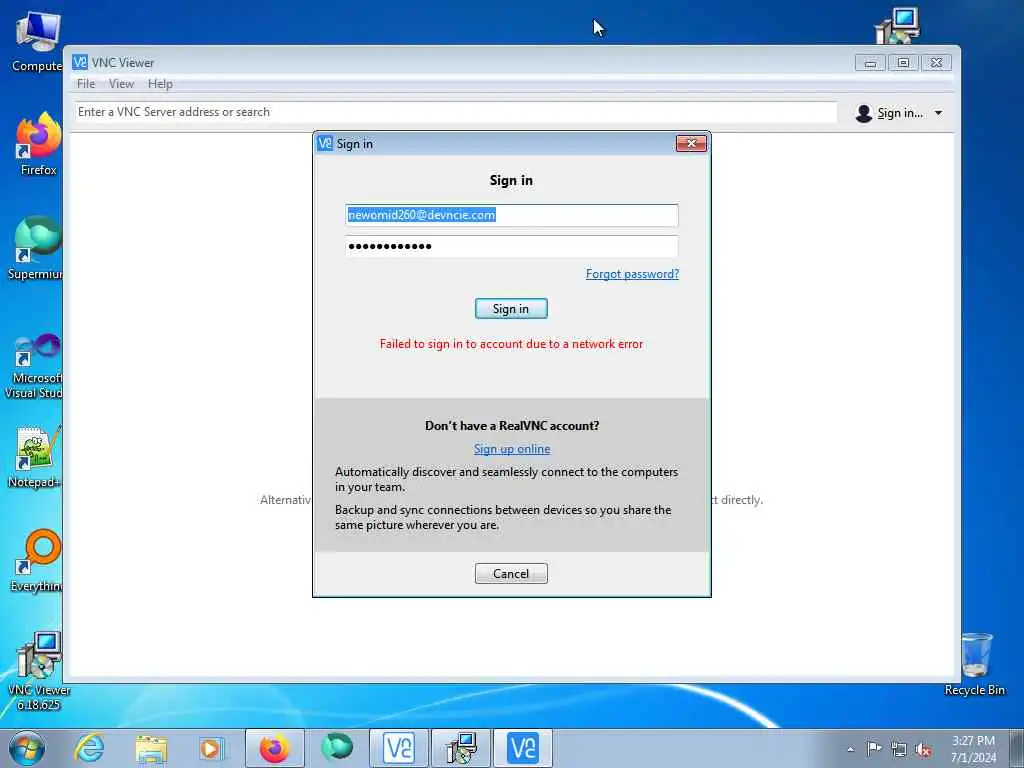Screen dimensions: 1024x768
Task: Click the Sign in... text in the toolbar
Action: tap(900, 113)
